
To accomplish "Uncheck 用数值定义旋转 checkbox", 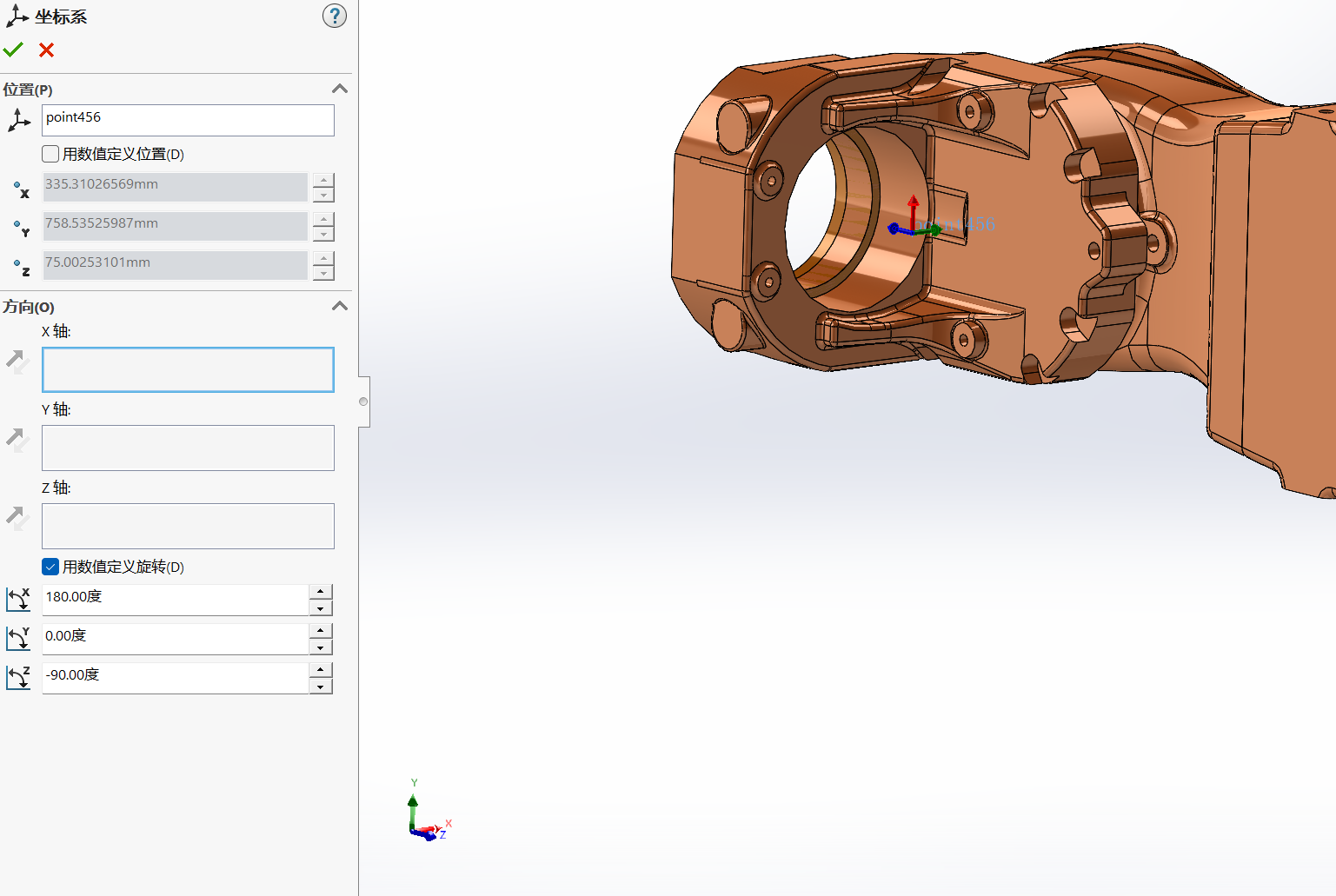I will pyautogui.click(x=50, y=567).
